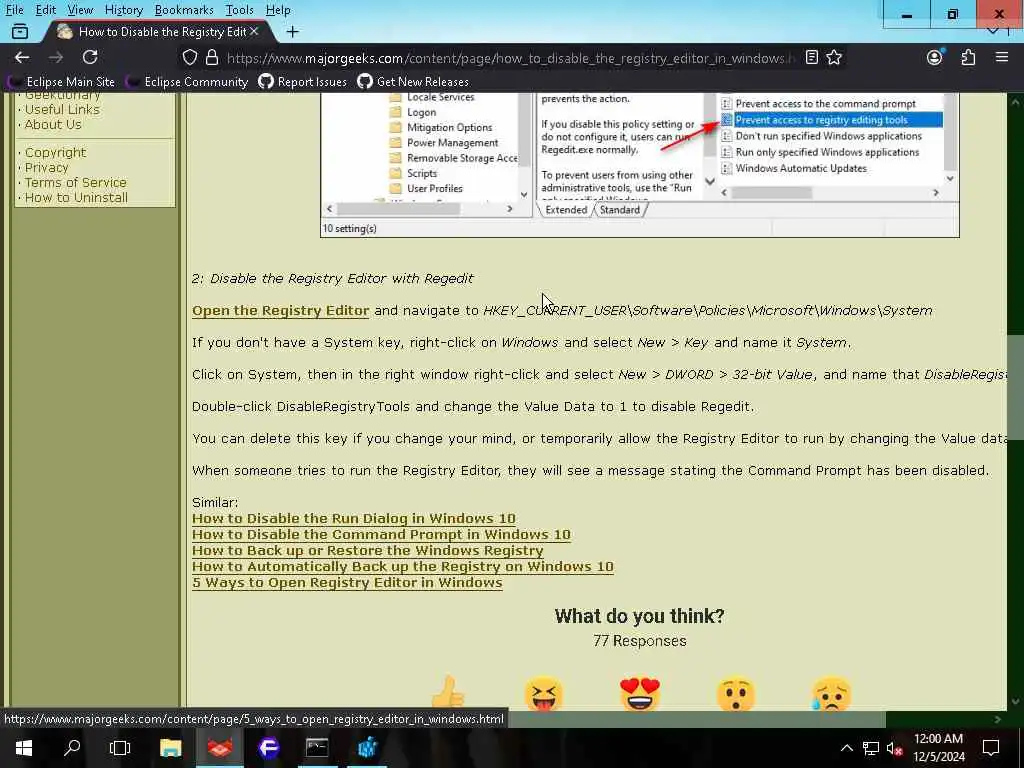Open Get New Releases bookmark

(413, 82)
